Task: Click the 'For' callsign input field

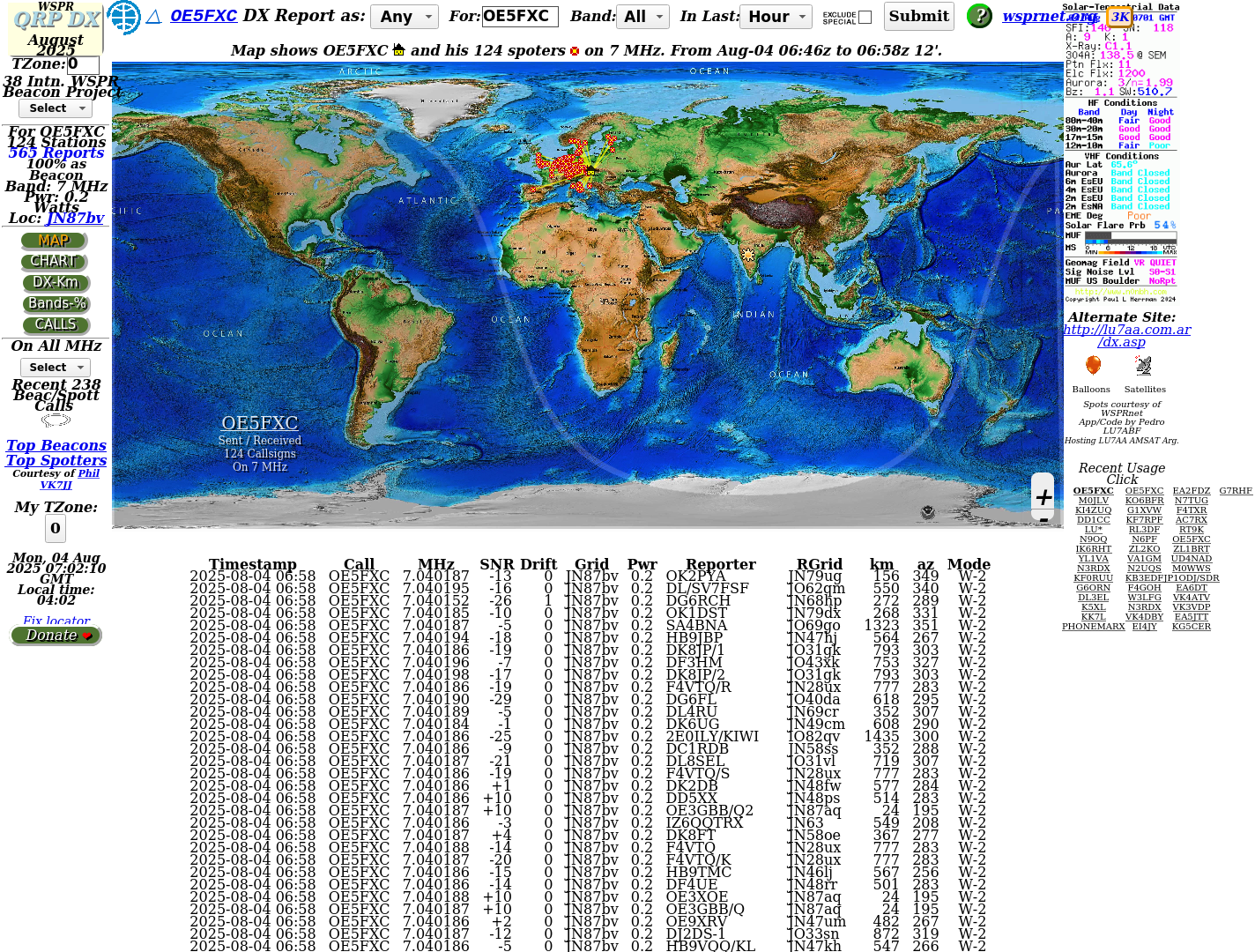Action: (520, 17)
